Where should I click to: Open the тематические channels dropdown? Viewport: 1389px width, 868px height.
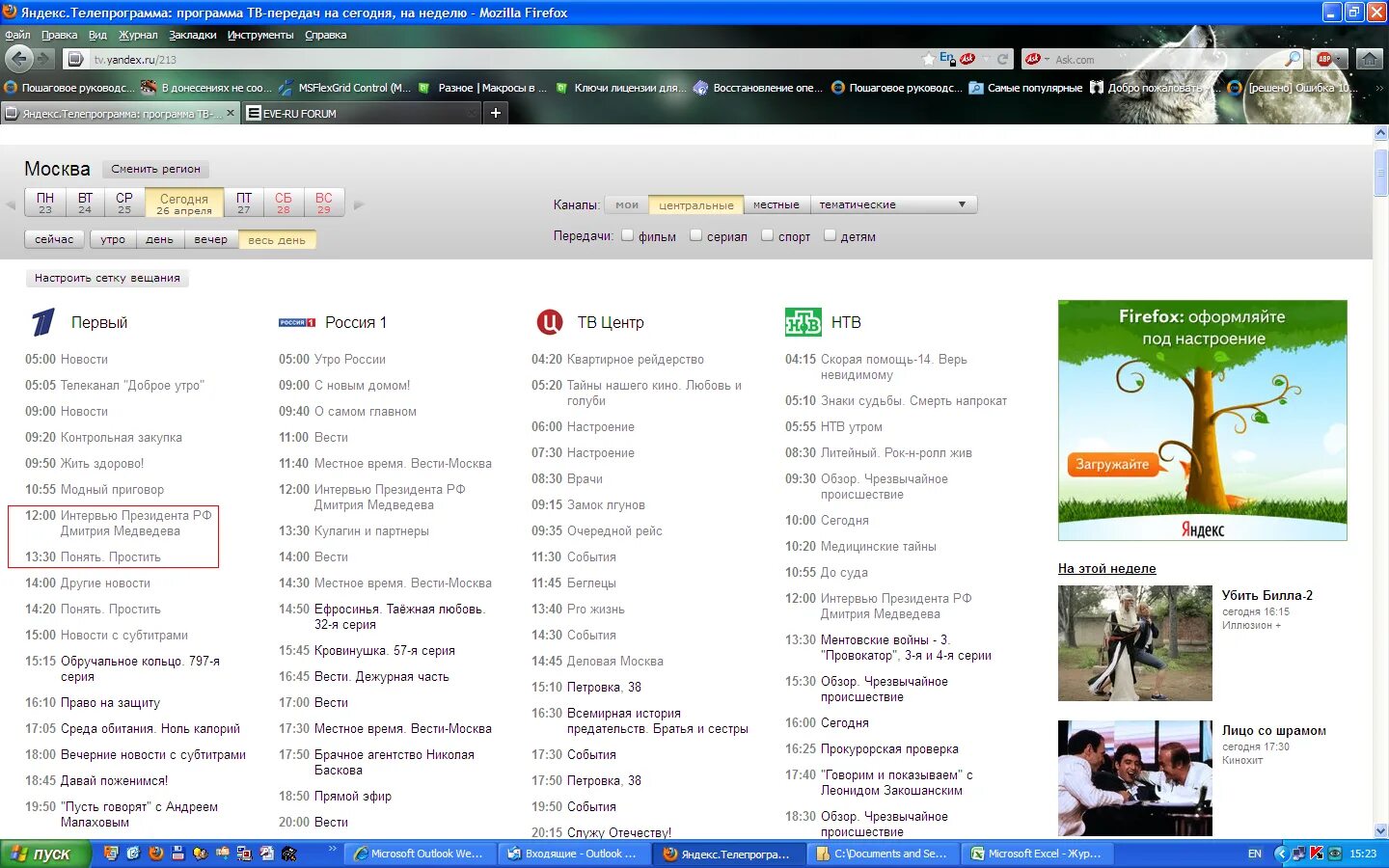pyautogui.click(x=893, y=204)
